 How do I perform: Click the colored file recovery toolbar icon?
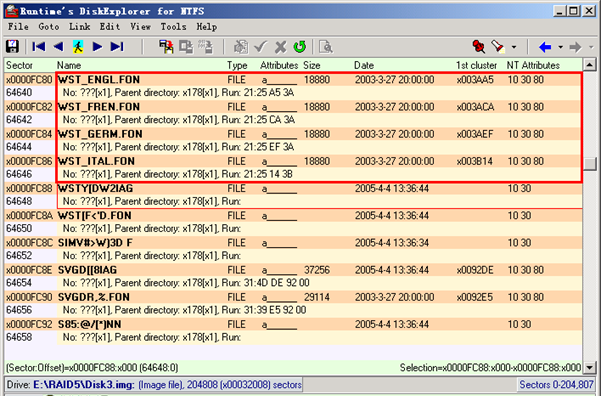point(166,47)
